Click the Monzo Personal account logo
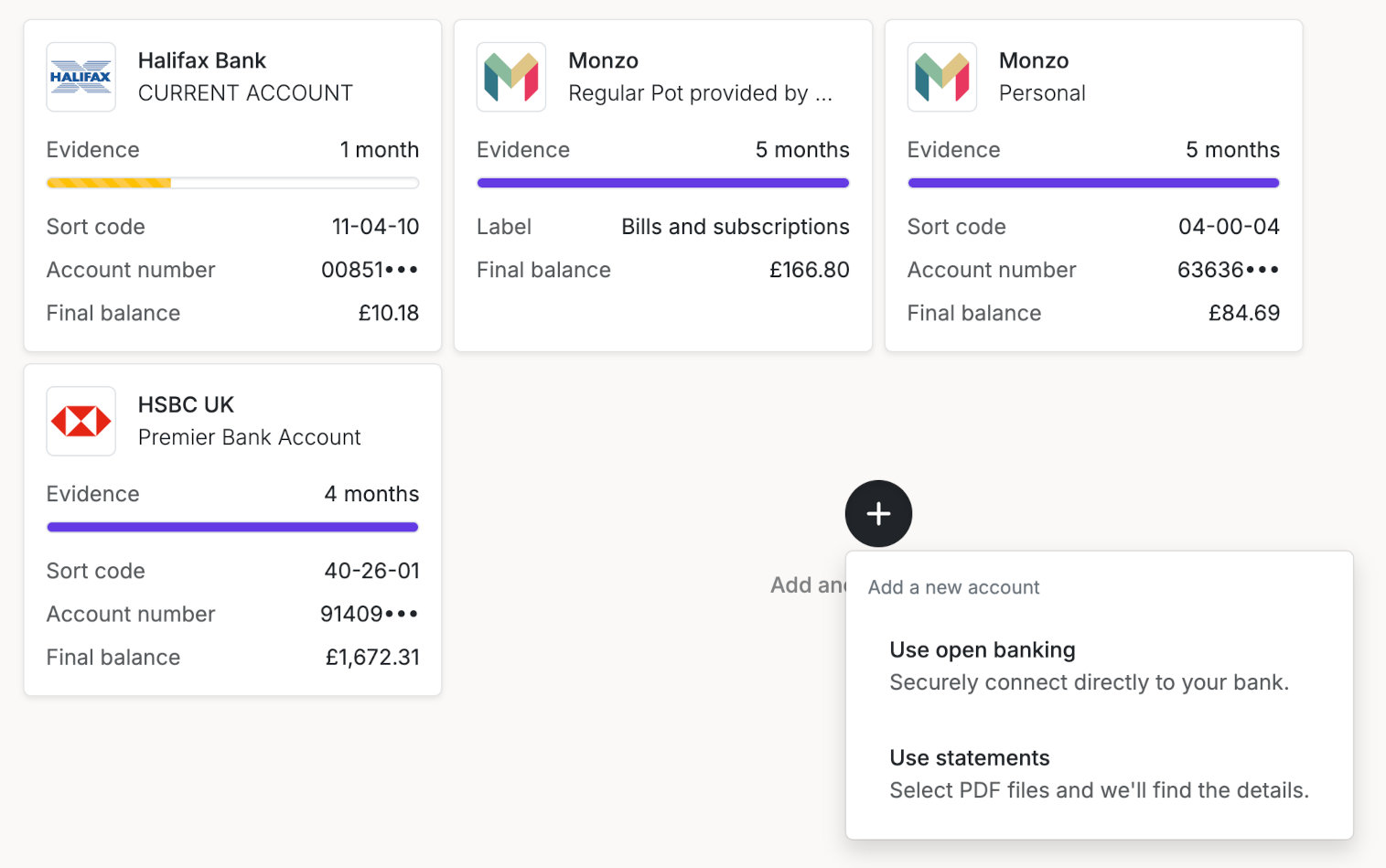This screenshot has width=1386, height=868. click(941, 77)
